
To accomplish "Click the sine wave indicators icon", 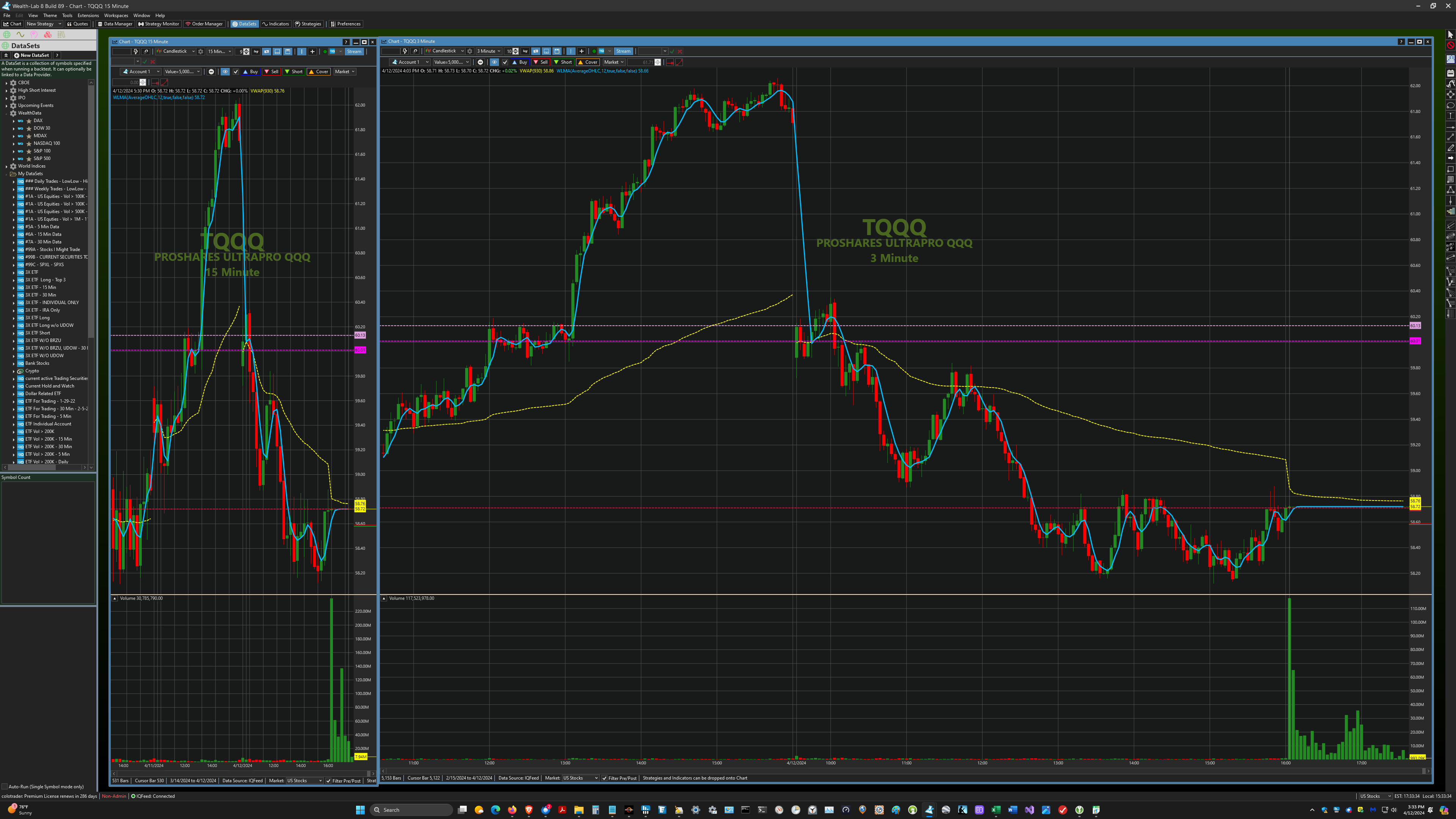I will [20, 35].
